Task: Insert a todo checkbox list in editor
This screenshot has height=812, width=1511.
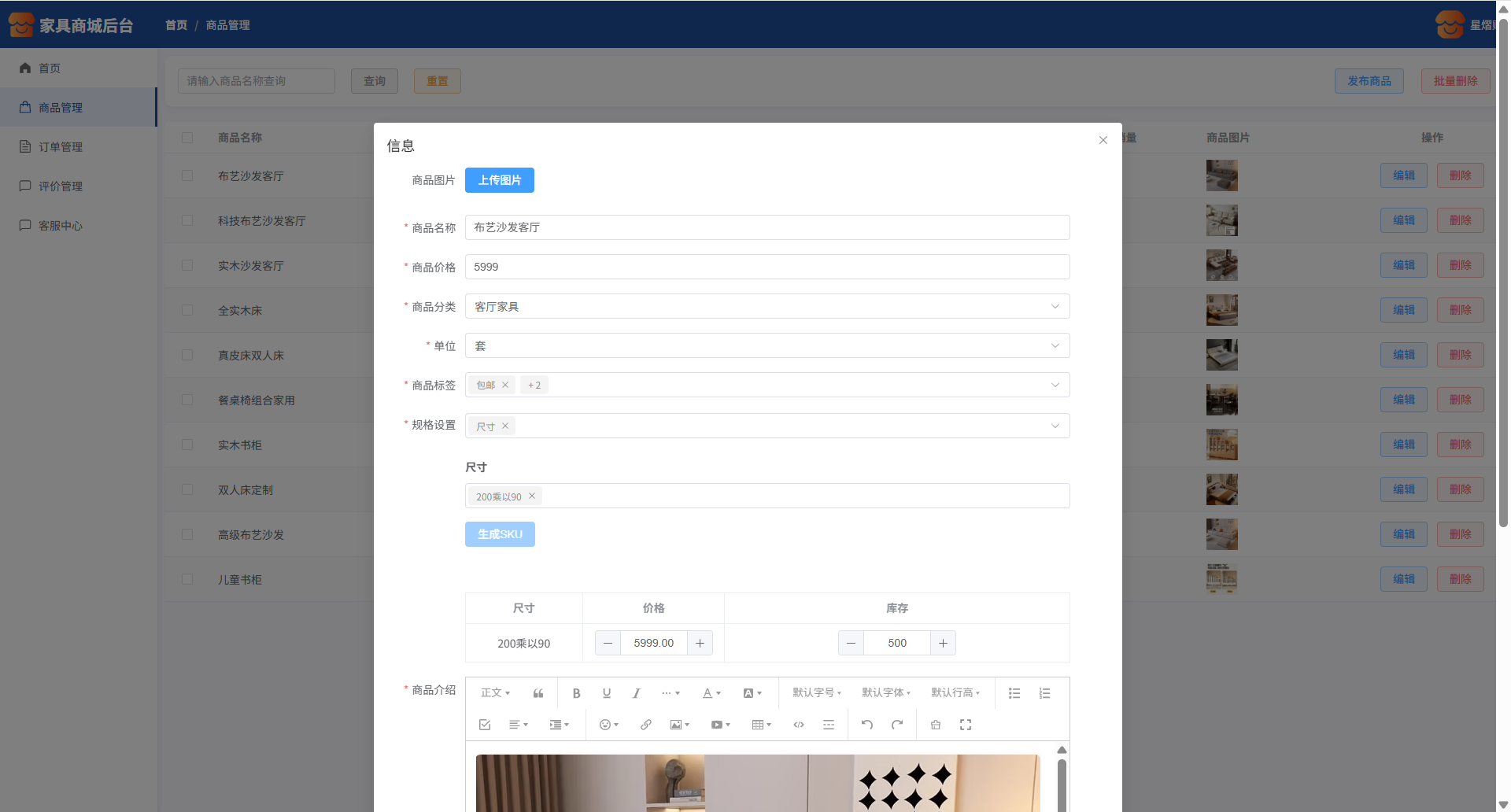Action: pyautogui.click(x=485, y=725)
